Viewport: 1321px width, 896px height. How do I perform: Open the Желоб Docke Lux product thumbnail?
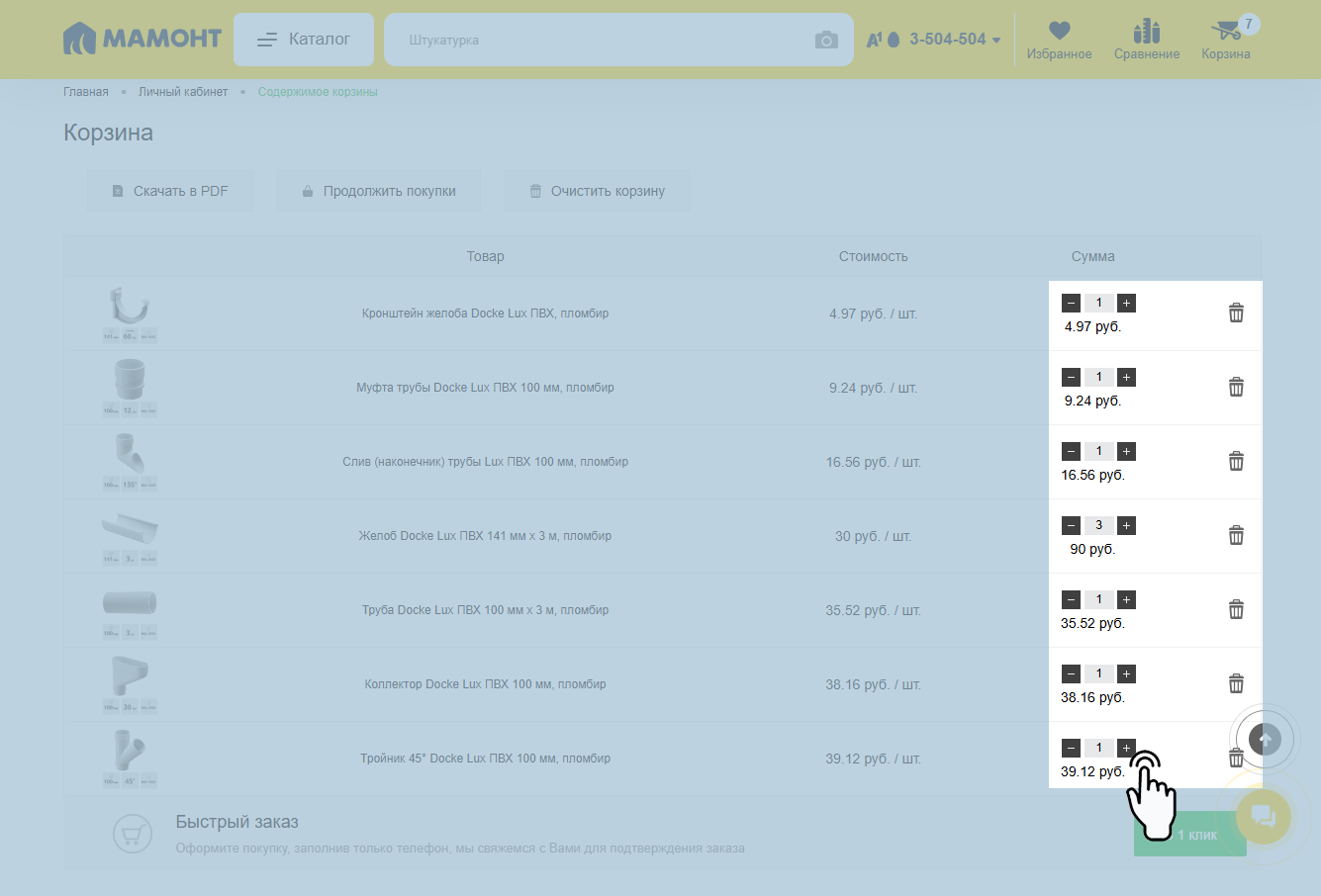click(130, 536)
